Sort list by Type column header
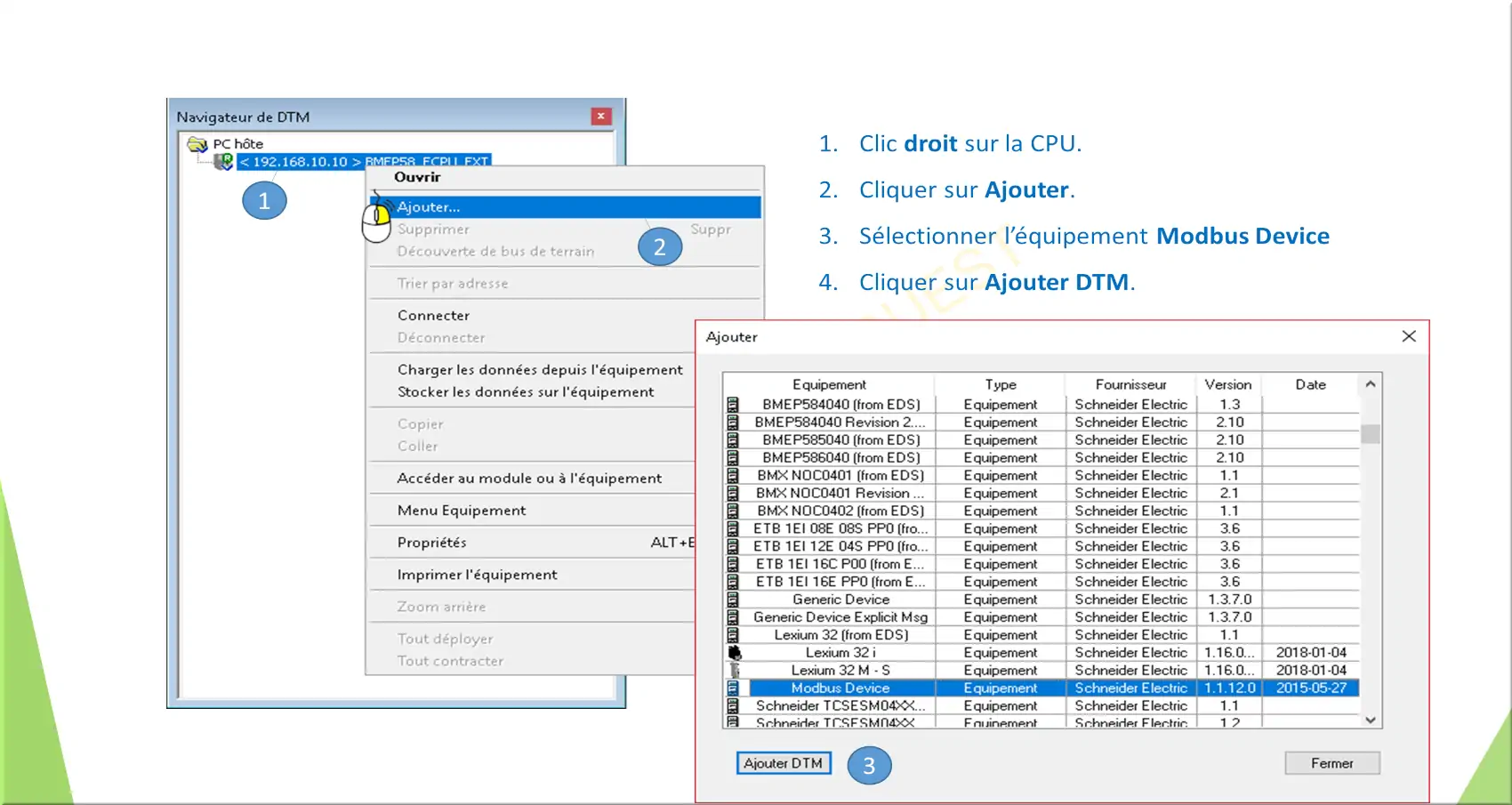 click(1001, 384)
